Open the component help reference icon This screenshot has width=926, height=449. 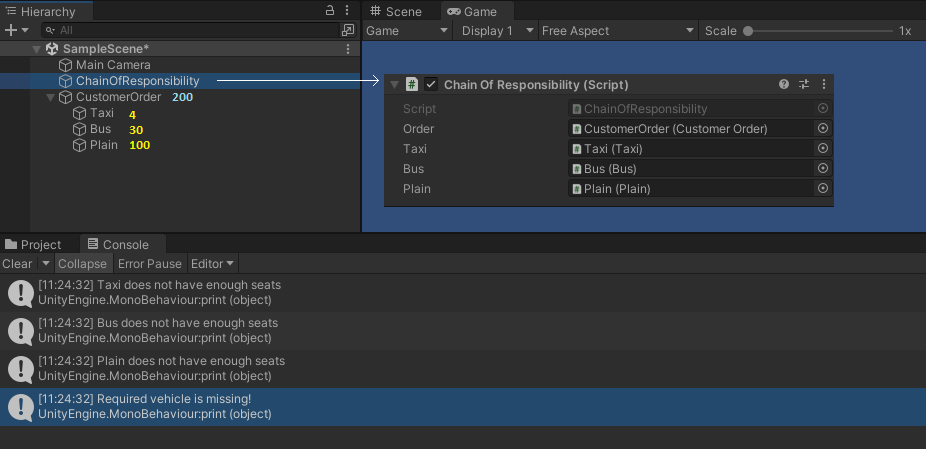pyautogui.click(x=784, y=84)
